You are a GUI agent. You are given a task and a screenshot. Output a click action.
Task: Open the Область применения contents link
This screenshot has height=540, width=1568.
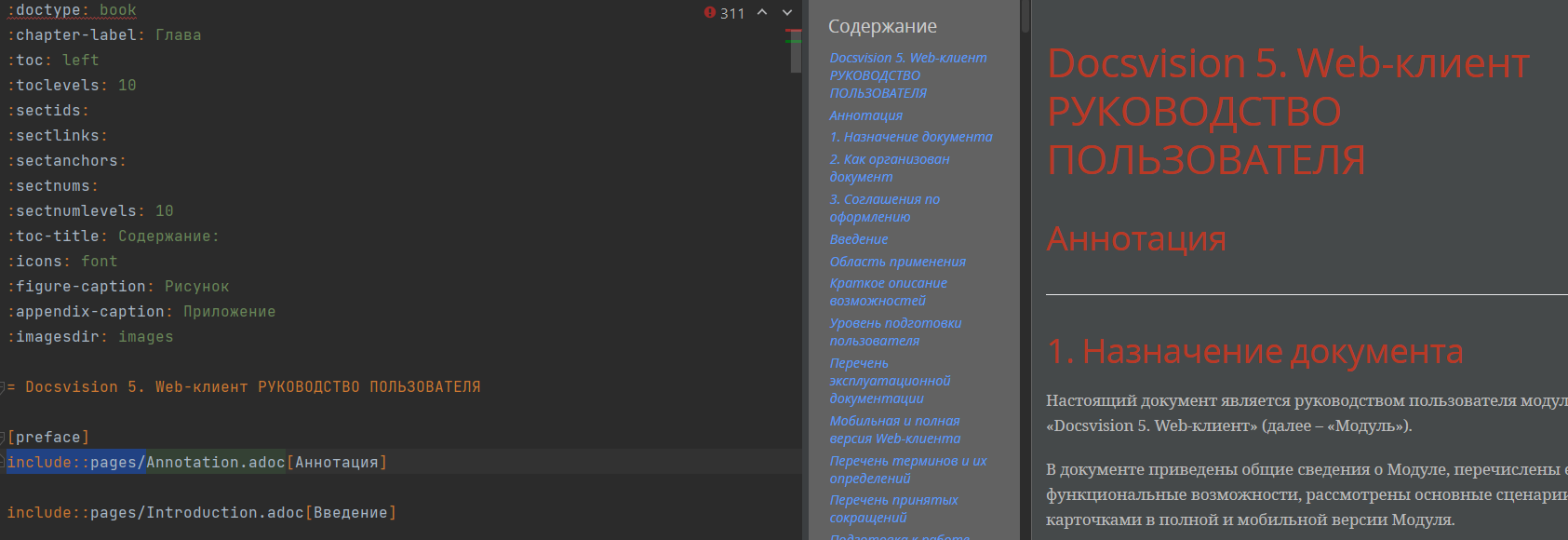[x=897, y=262]
